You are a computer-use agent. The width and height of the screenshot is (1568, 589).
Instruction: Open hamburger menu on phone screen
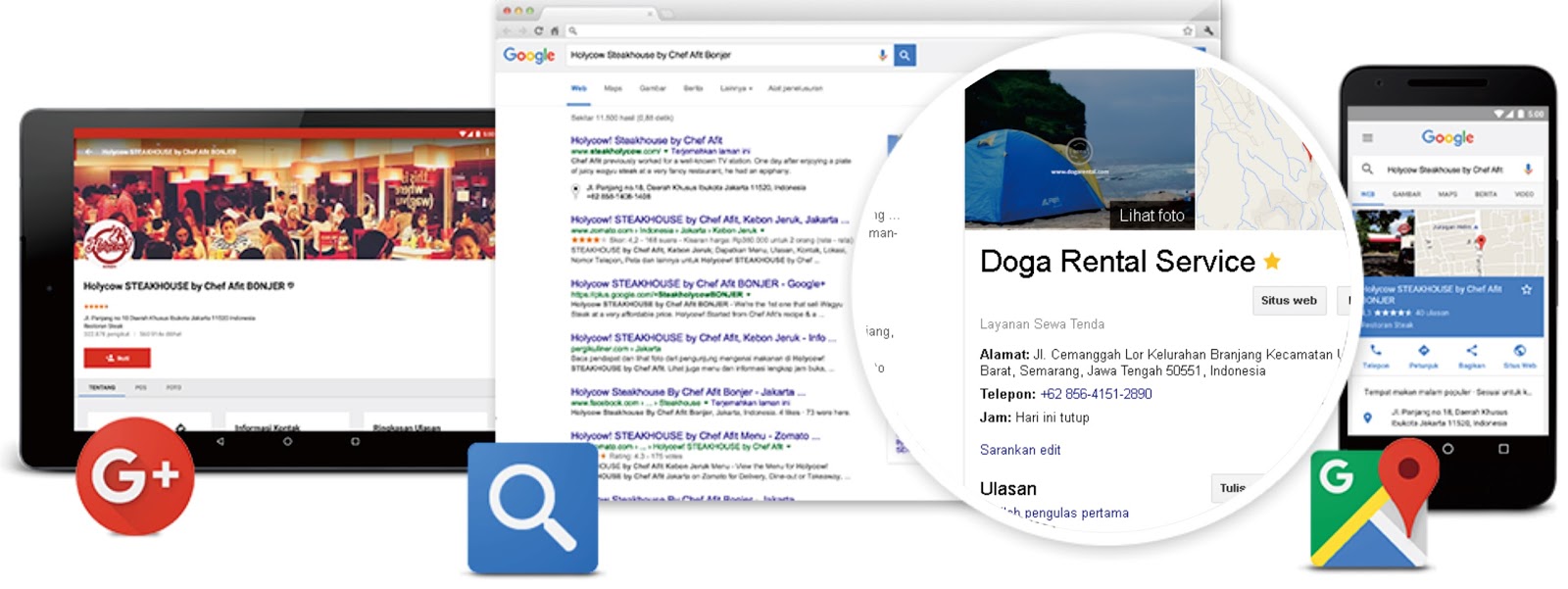(x=1367, y=138)
